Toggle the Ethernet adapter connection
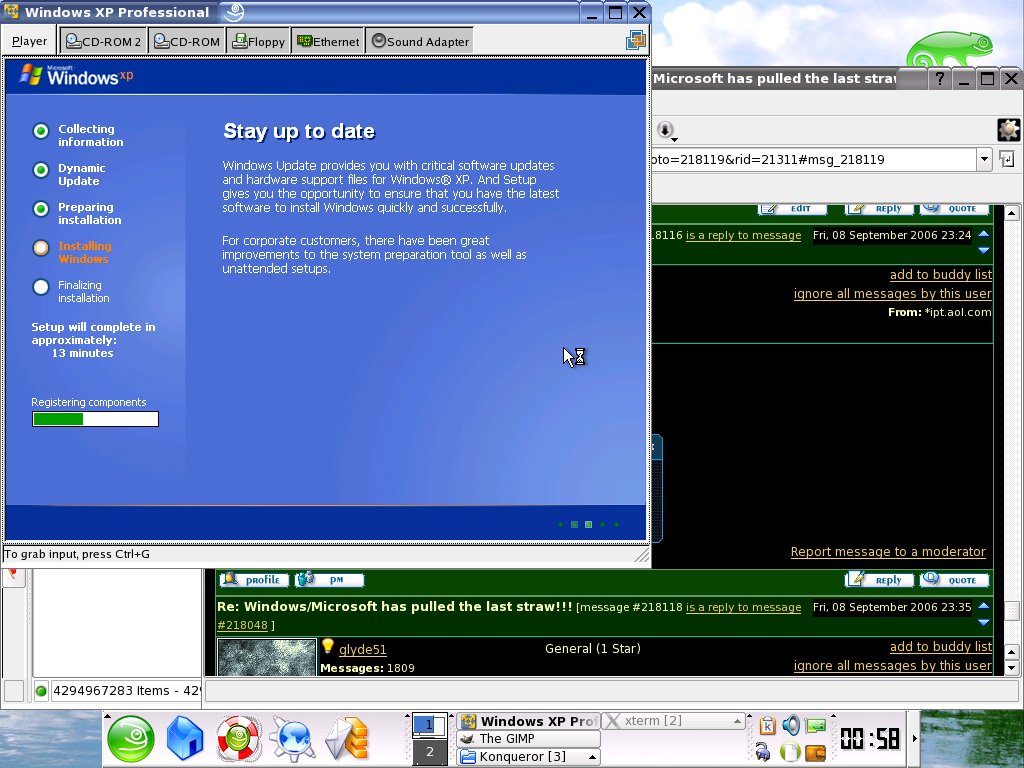1024x768 pixels. [328, 41]
